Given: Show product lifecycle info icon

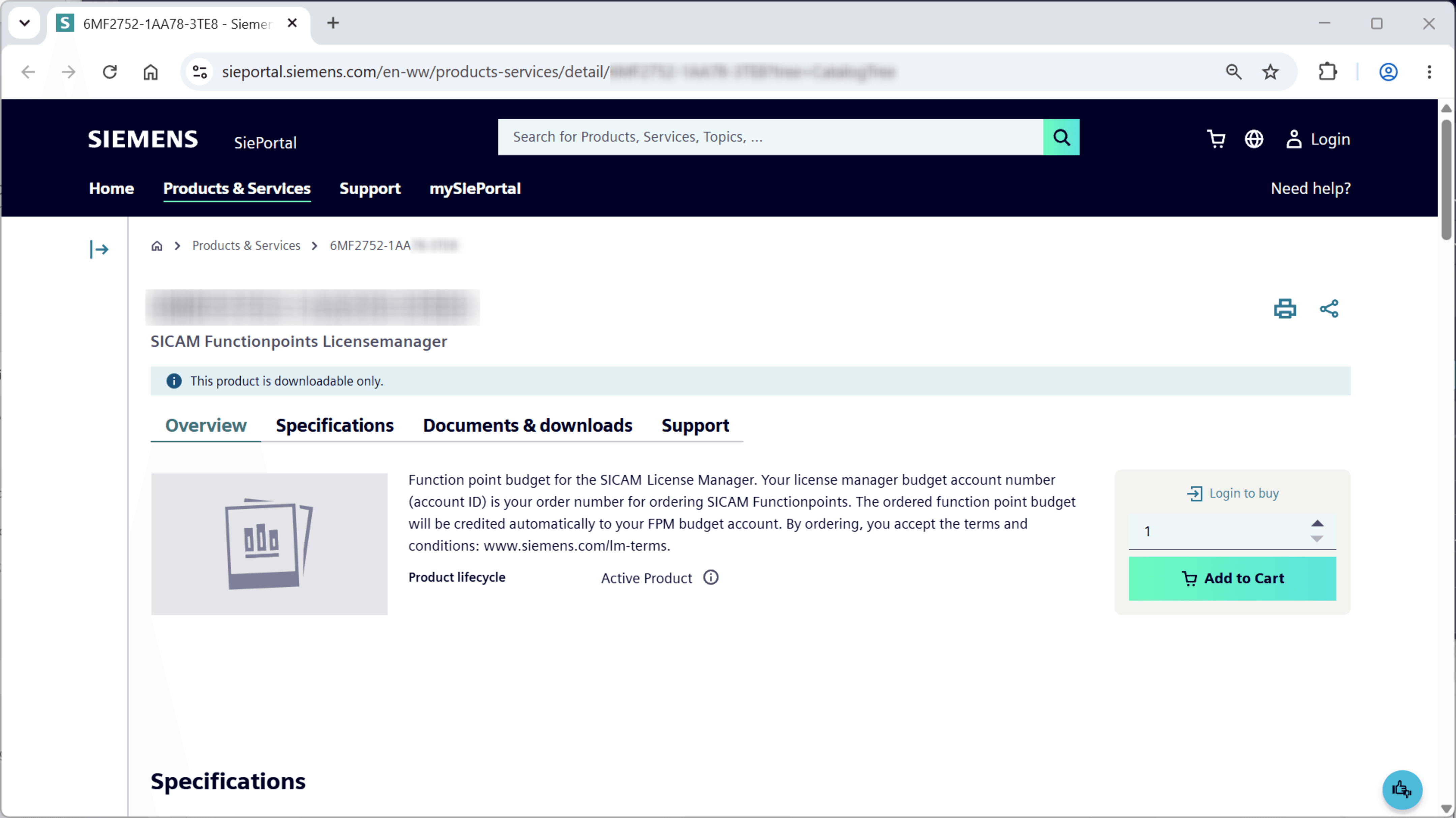Looking at the screenshot, I should coord(710,577).
